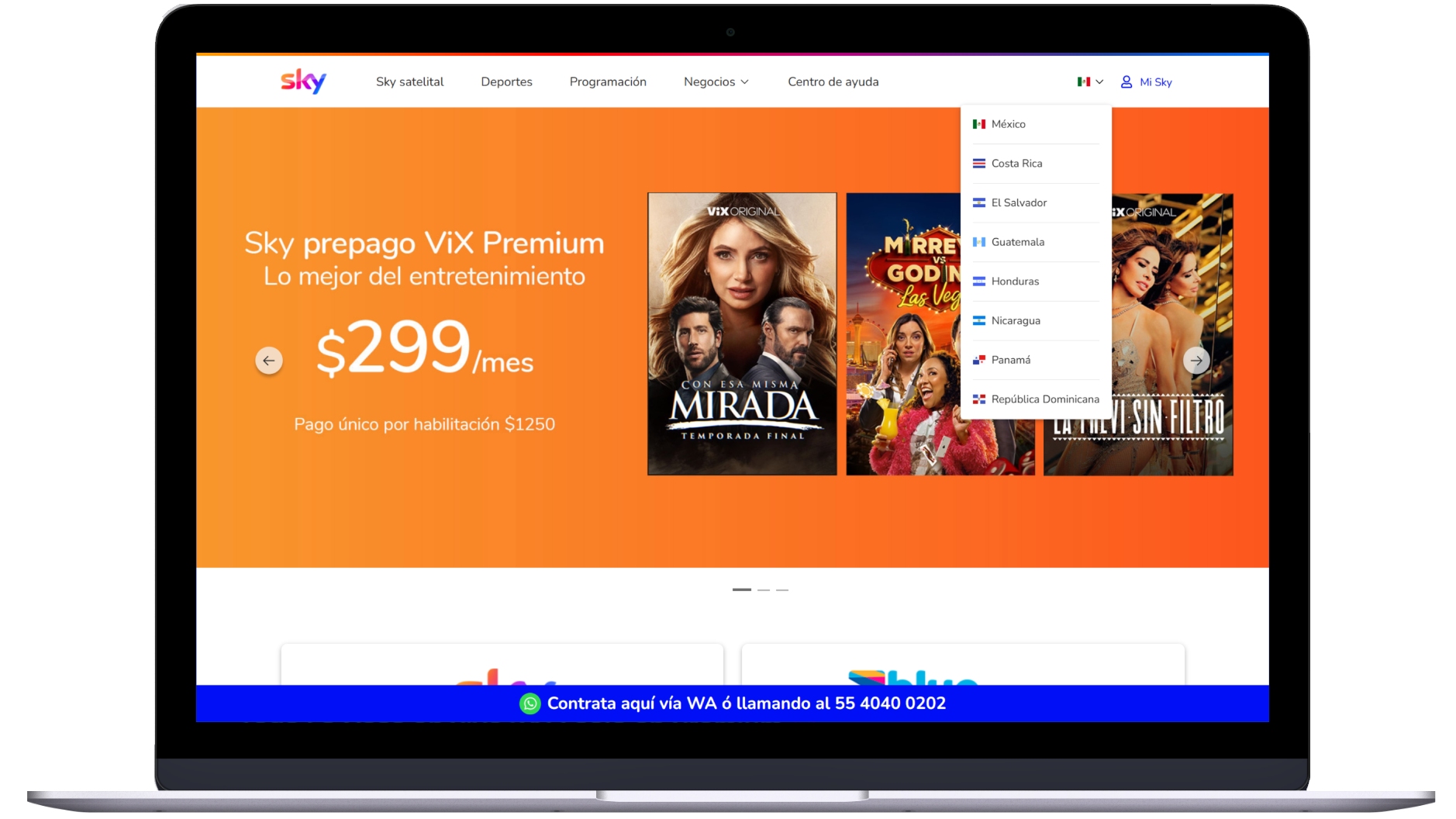
Task: Select the third carousel indicator dash
Action: point(782,590)
